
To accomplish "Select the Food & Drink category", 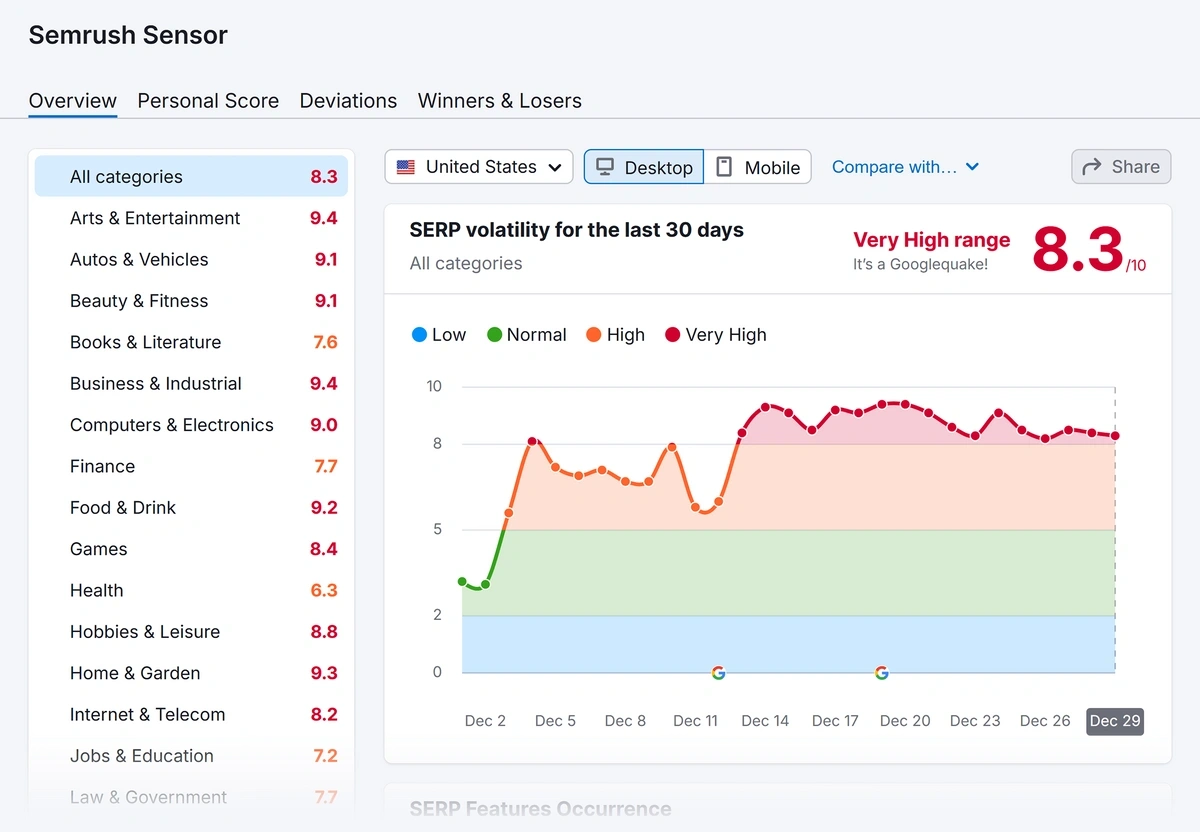I will pyautogui.click(x=191, y=508).
